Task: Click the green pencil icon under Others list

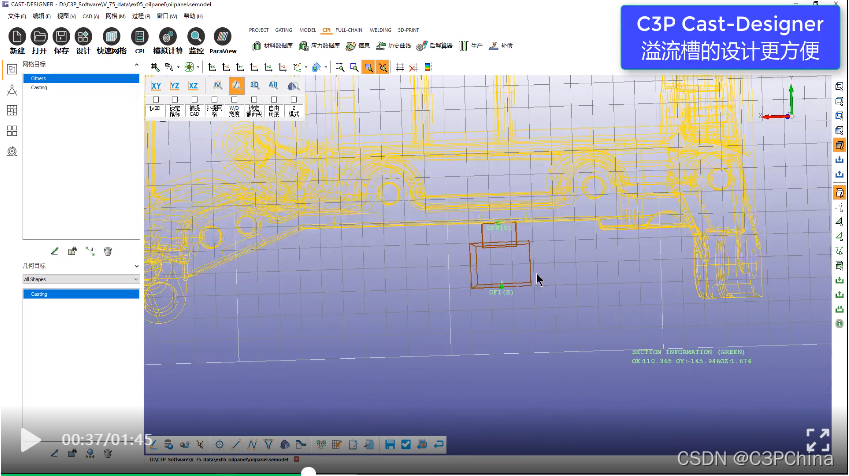Action: click(x=54, y=251)
